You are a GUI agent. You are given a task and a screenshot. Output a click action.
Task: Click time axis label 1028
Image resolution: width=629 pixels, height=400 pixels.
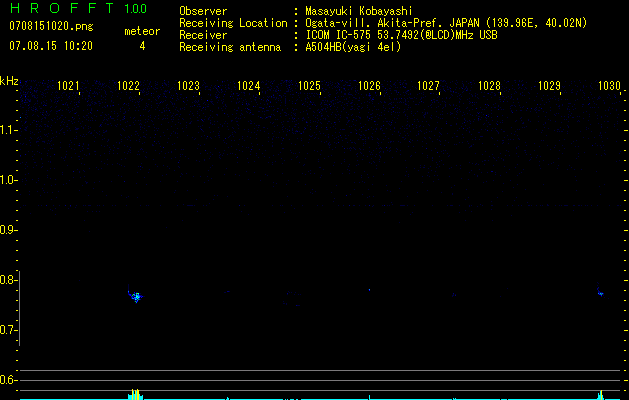coord(489,86)
